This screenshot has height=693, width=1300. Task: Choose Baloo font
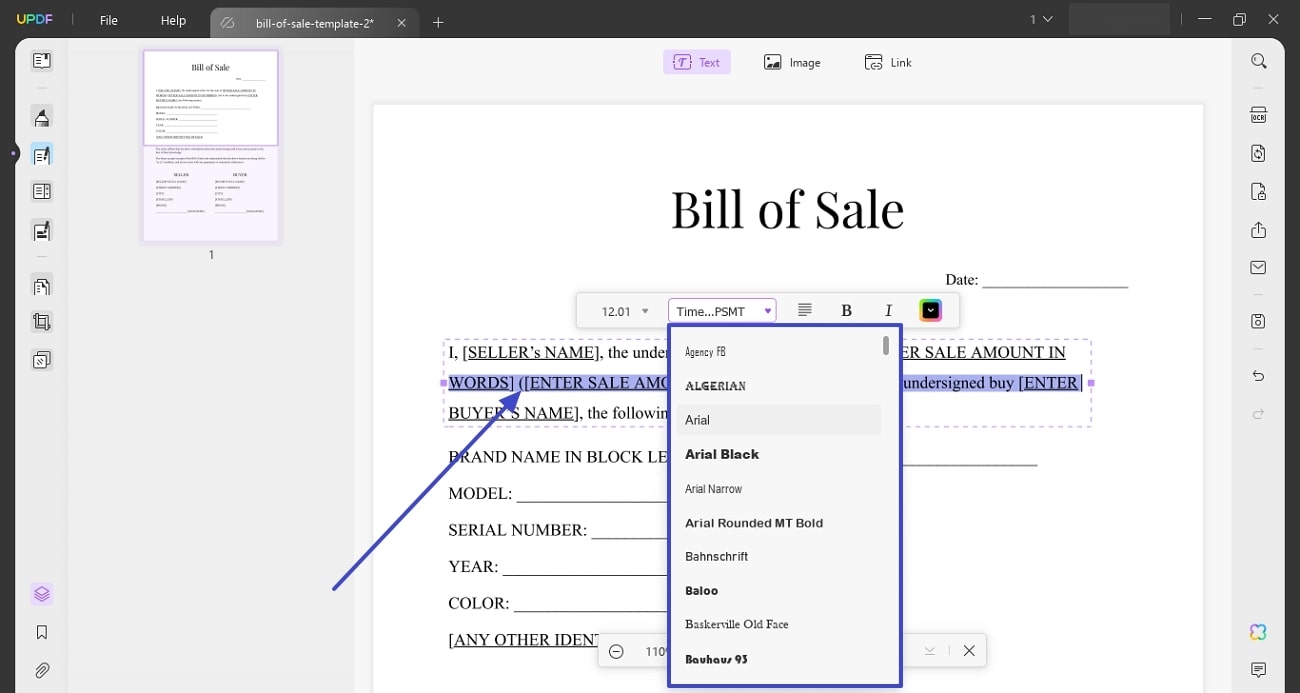pos(778,591)
